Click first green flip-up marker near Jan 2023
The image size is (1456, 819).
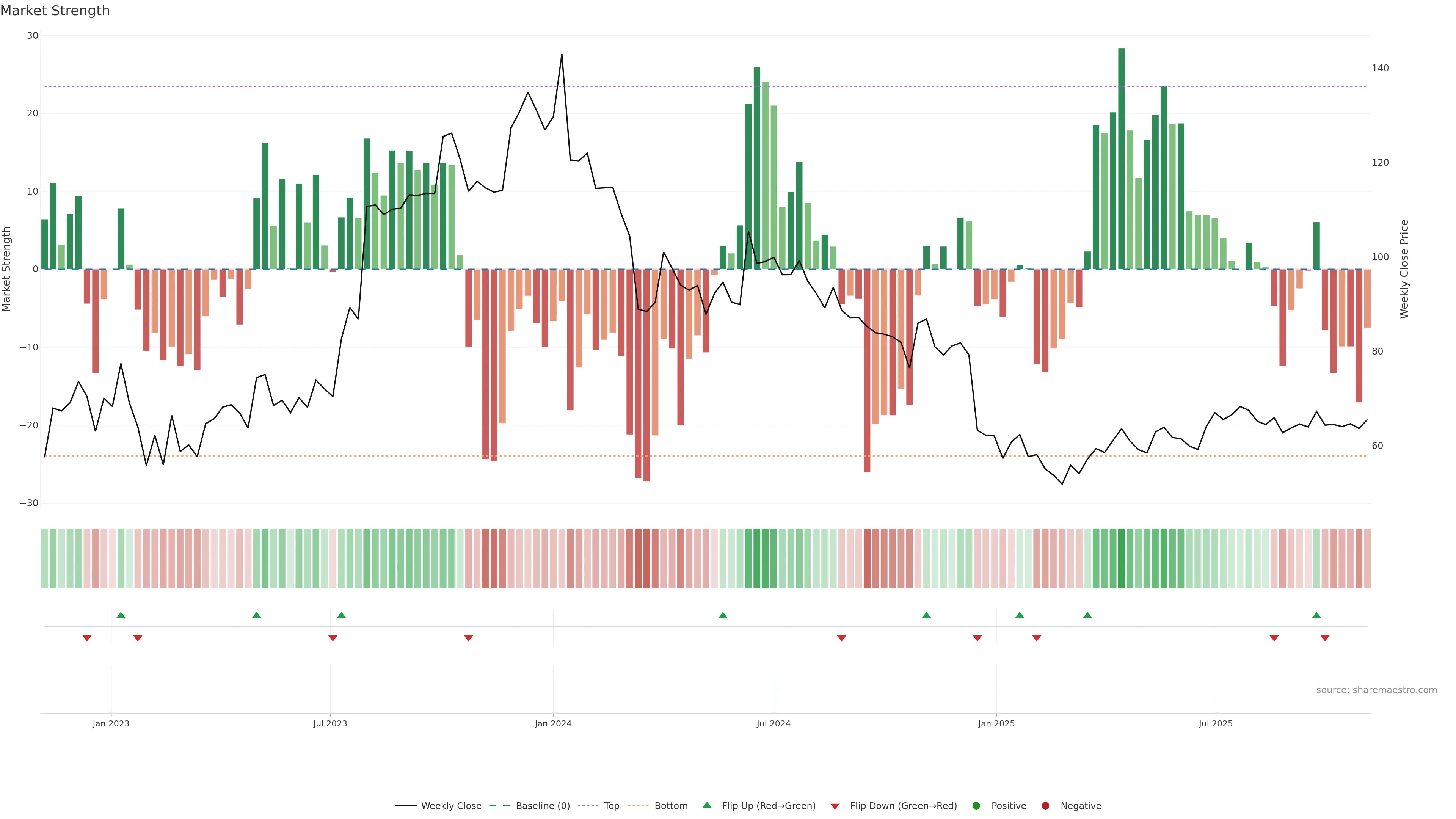click(x=121, y=615)
